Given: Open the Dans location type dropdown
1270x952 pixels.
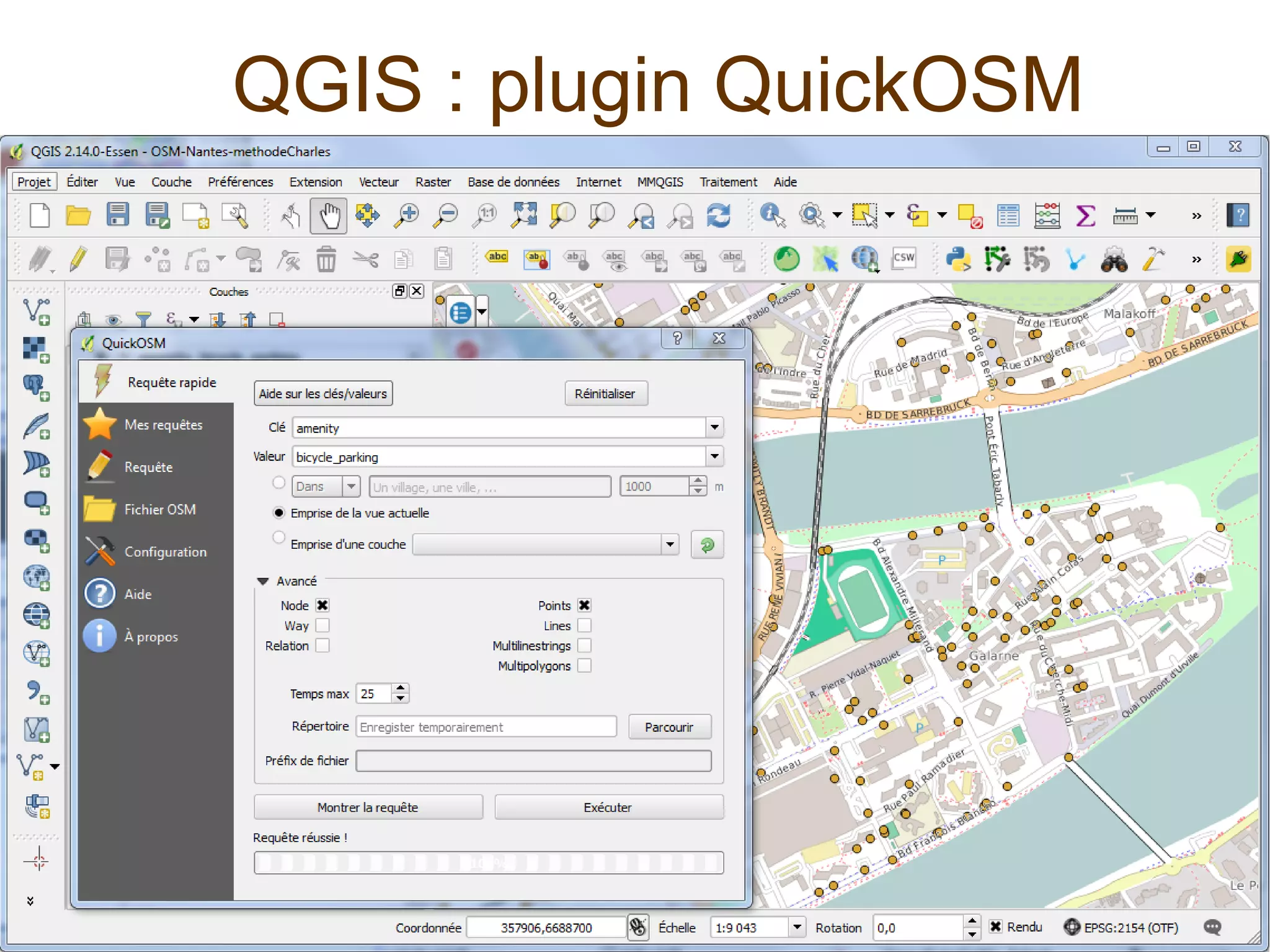Looking at the screenshot, I should pyautogui.click(x=351, y=486).
